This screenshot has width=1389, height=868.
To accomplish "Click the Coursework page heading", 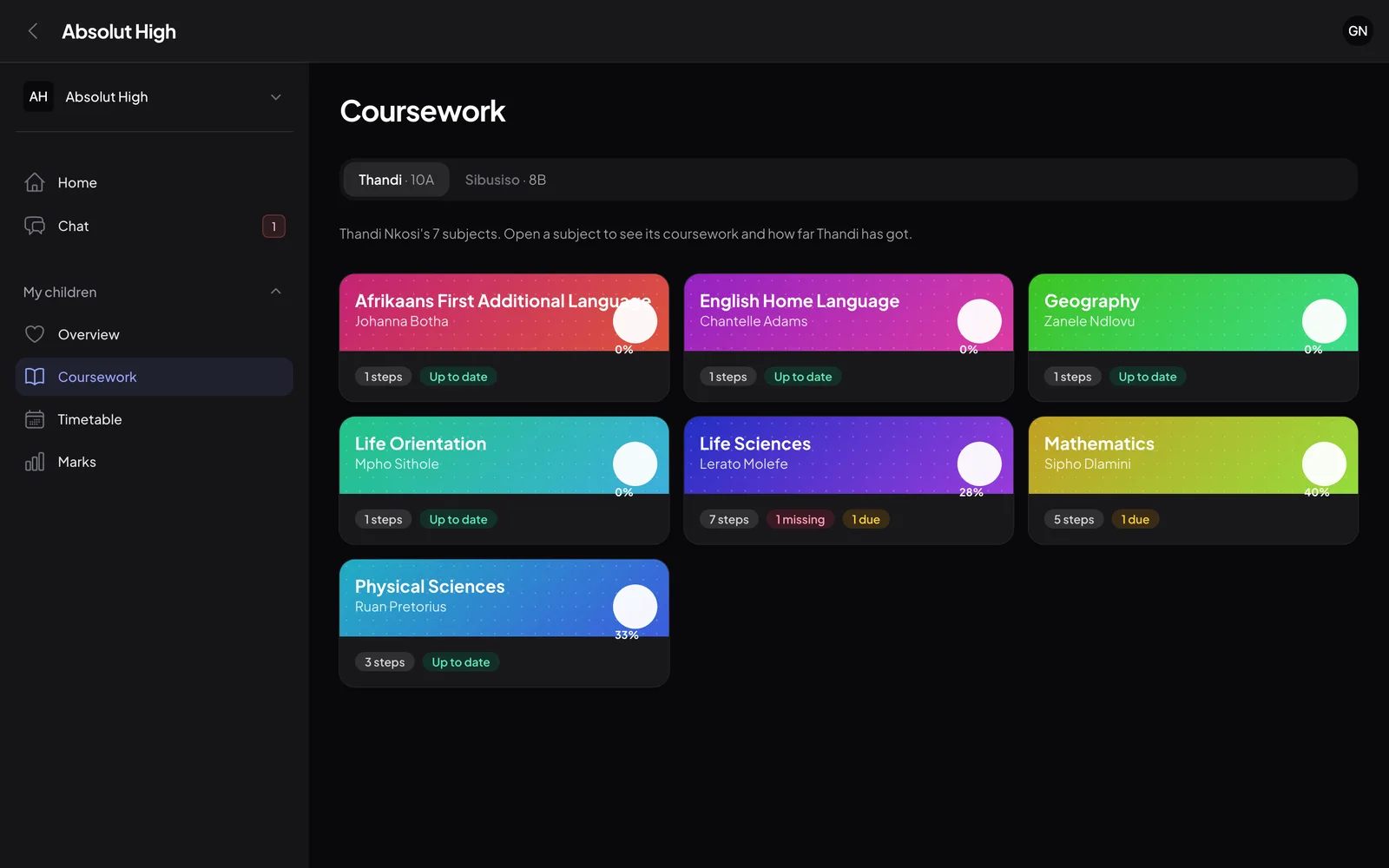I will [x=423, y=111].
